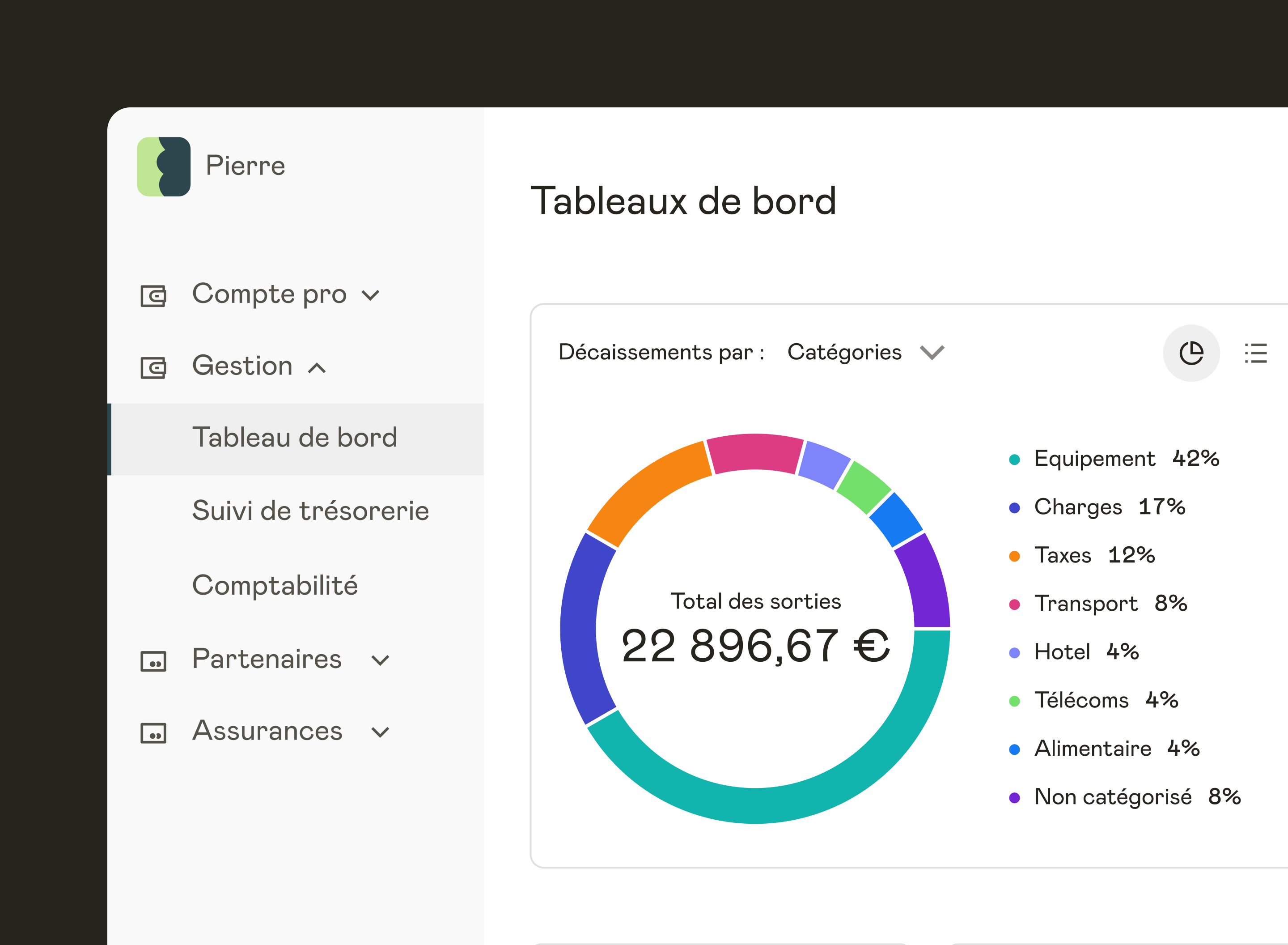Screen dimensions: 1288x945
Task: Collapse the Gestion section chevron
Action: click(x=317, y=368)
